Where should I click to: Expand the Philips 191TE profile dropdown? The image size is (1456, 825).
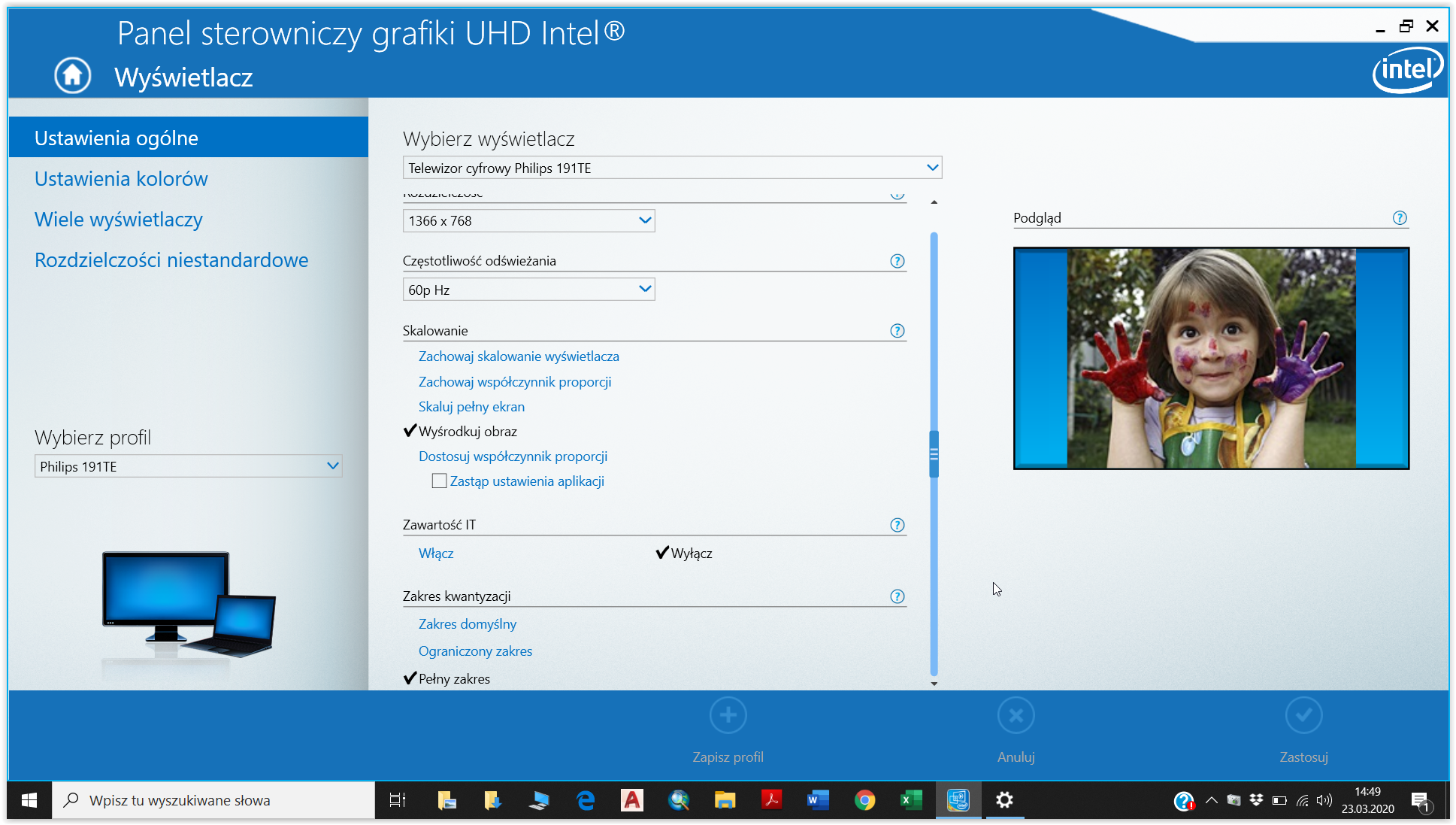point(189,466)
